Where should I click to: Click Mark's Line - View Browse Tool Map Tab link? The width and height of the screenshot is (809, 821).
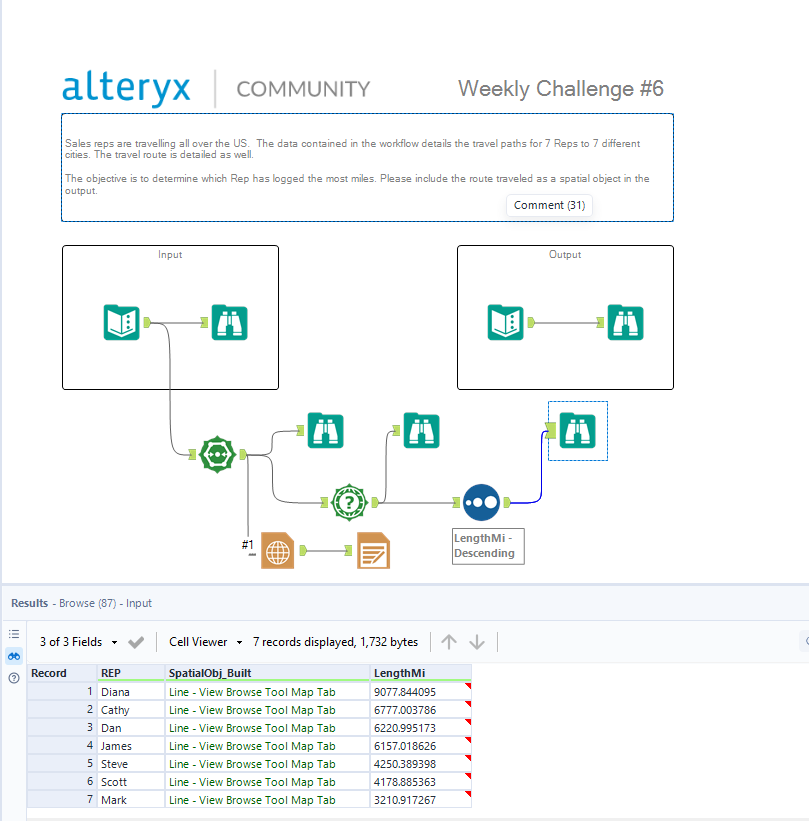click(x=252, y=800)
